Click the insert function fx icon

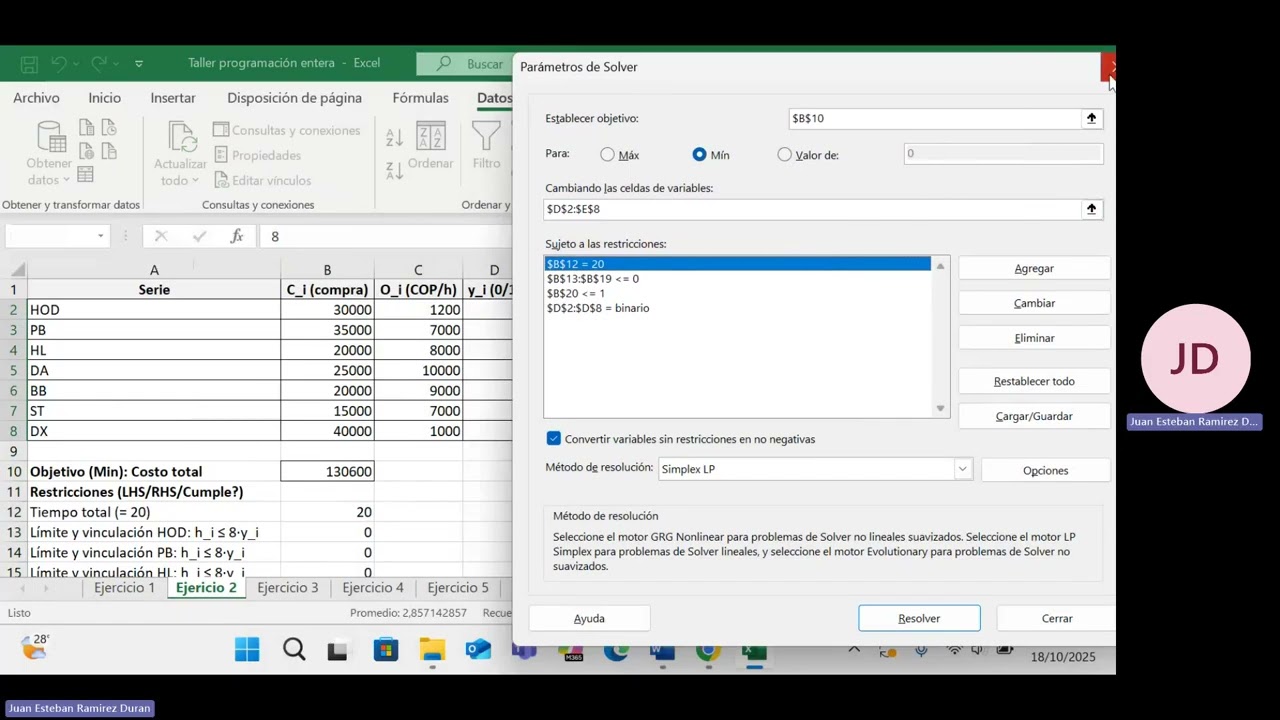click(x=237, y=236)
